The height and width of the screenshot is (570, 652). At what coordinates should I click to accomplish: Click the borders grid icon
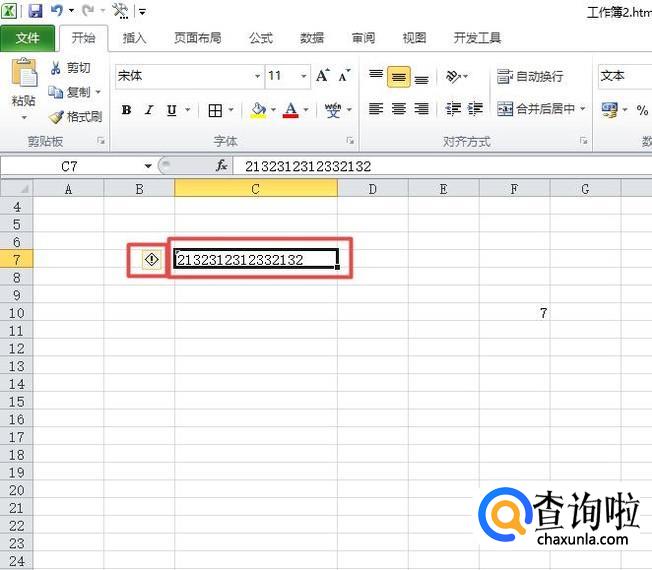(x=215, y=111)
